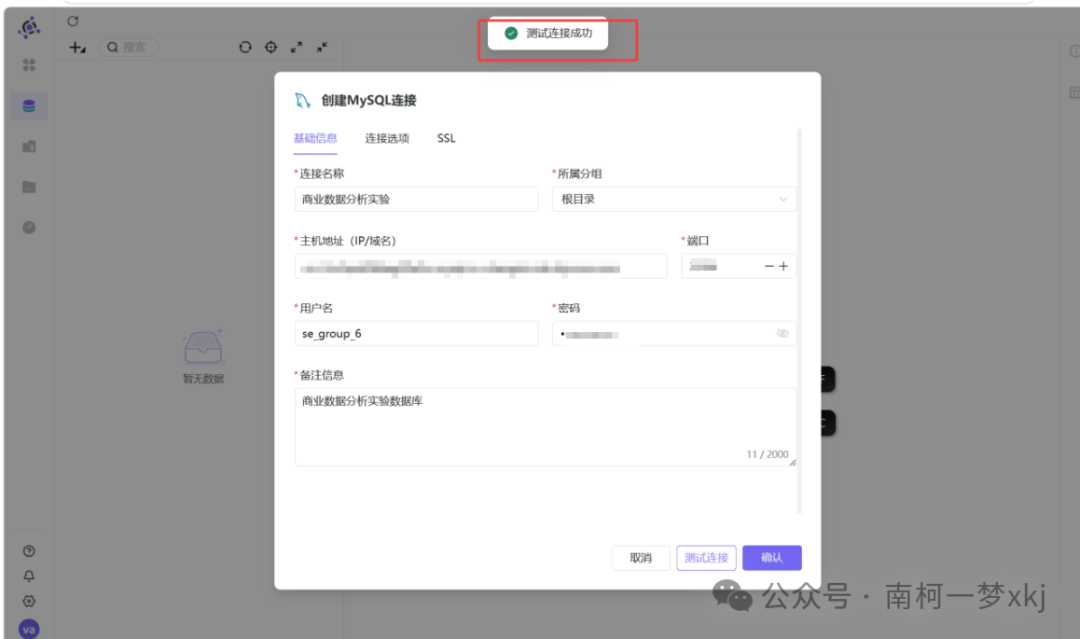Toggle password visibility eye icon
This screenshot has width=1080, height=639.
pyautogui.click(x=782, y=333)
